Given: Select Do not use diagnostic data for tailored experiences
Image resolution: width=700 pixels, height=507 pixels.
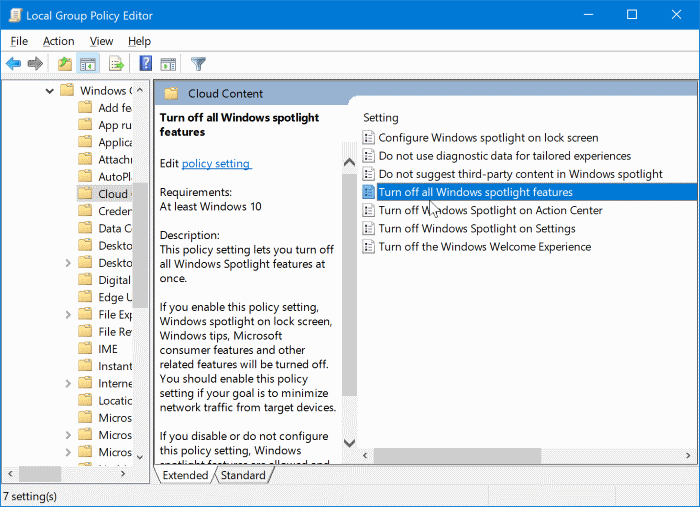Looking at the screenshot, I should [x=504, y=156].
